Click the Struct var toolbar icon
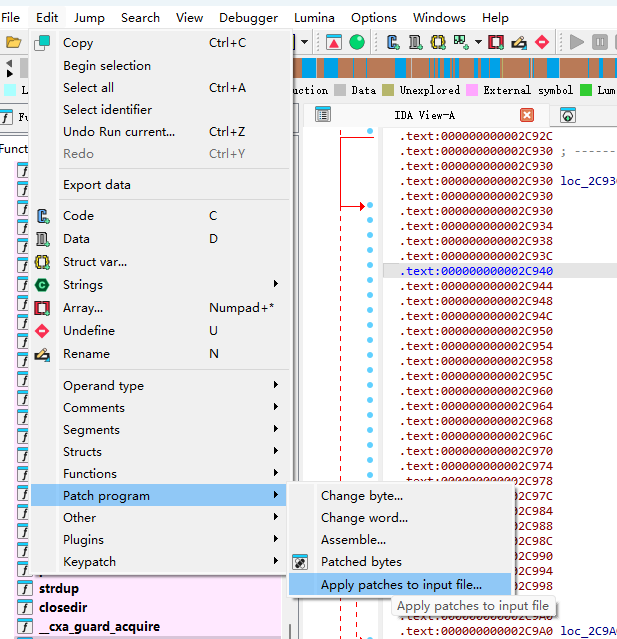617x639 pixels. (438, 42)
